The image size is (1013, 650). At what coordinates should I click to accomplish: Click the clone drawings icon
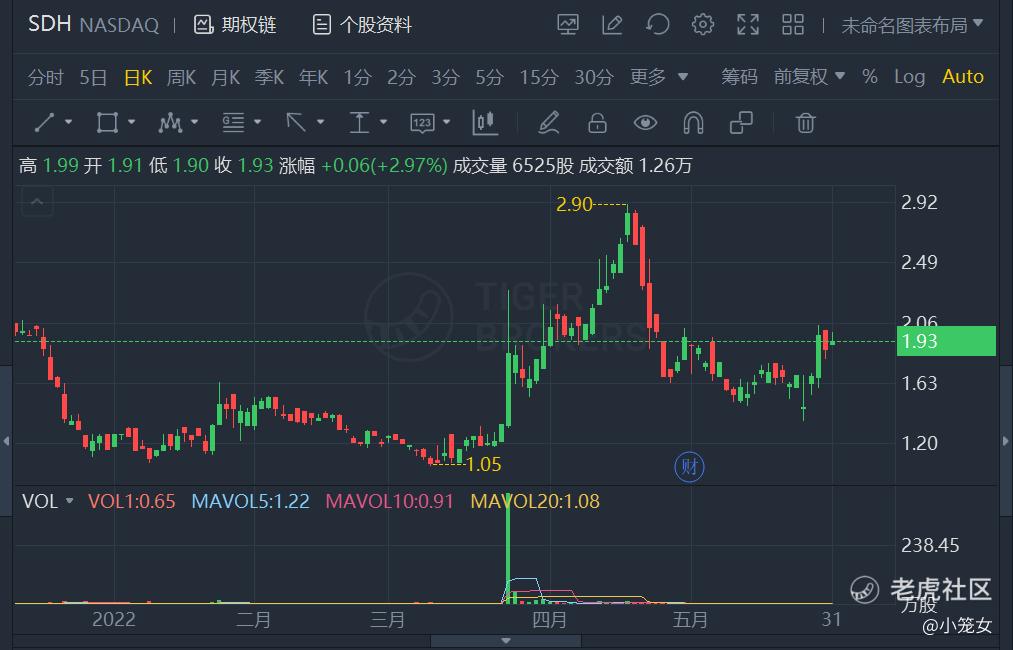point(741,122)
